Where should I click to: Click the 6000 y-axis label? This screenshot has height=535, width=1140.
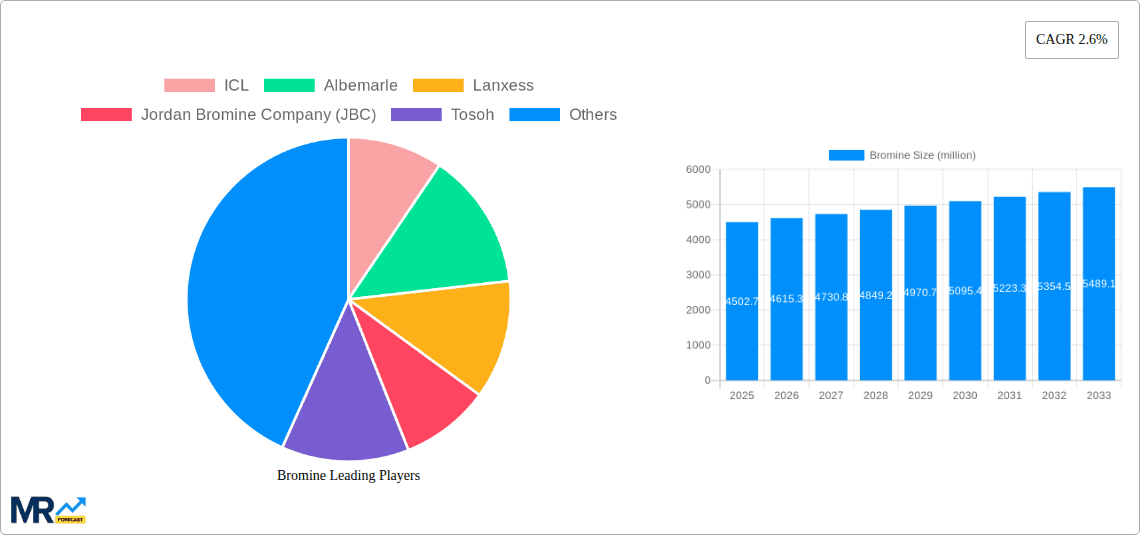698,169
